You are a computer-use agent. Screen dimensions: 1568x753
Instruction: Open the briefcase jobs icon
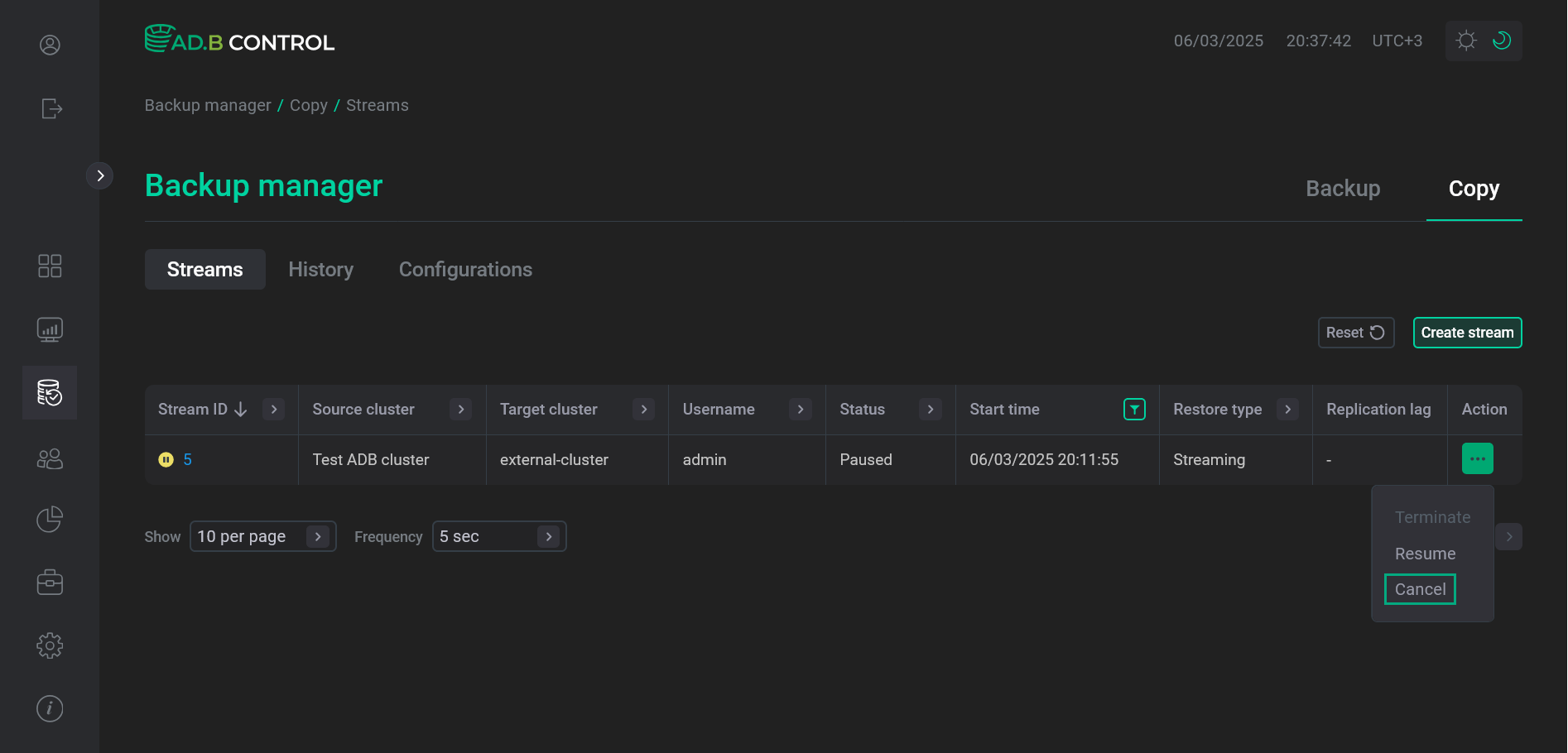click(50, 582)
